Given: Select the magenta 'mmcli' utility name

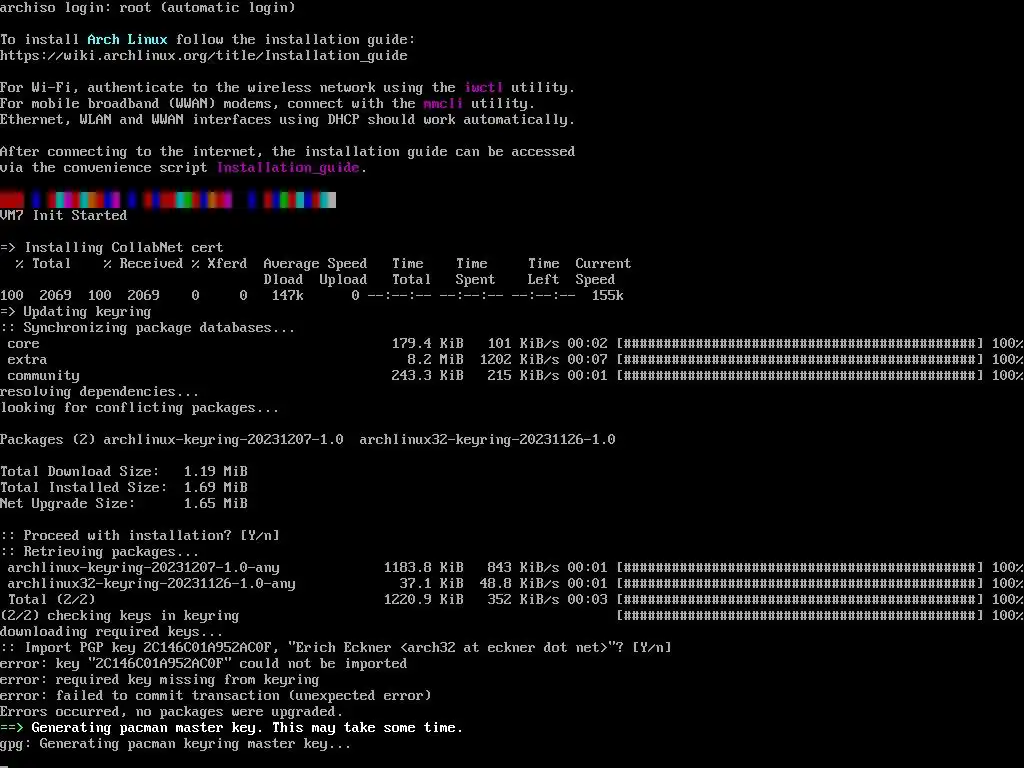Looking at the screenshot, I should tap(443, 103).
